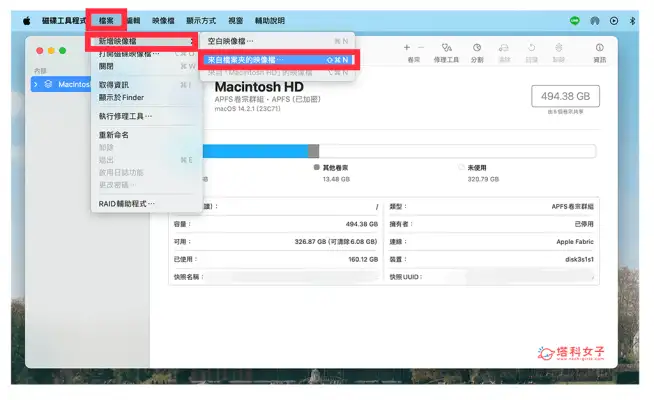This screenshot has height=400, width=654.
Task: Click the 內部 sidebar section header
Action: (40, 71)
